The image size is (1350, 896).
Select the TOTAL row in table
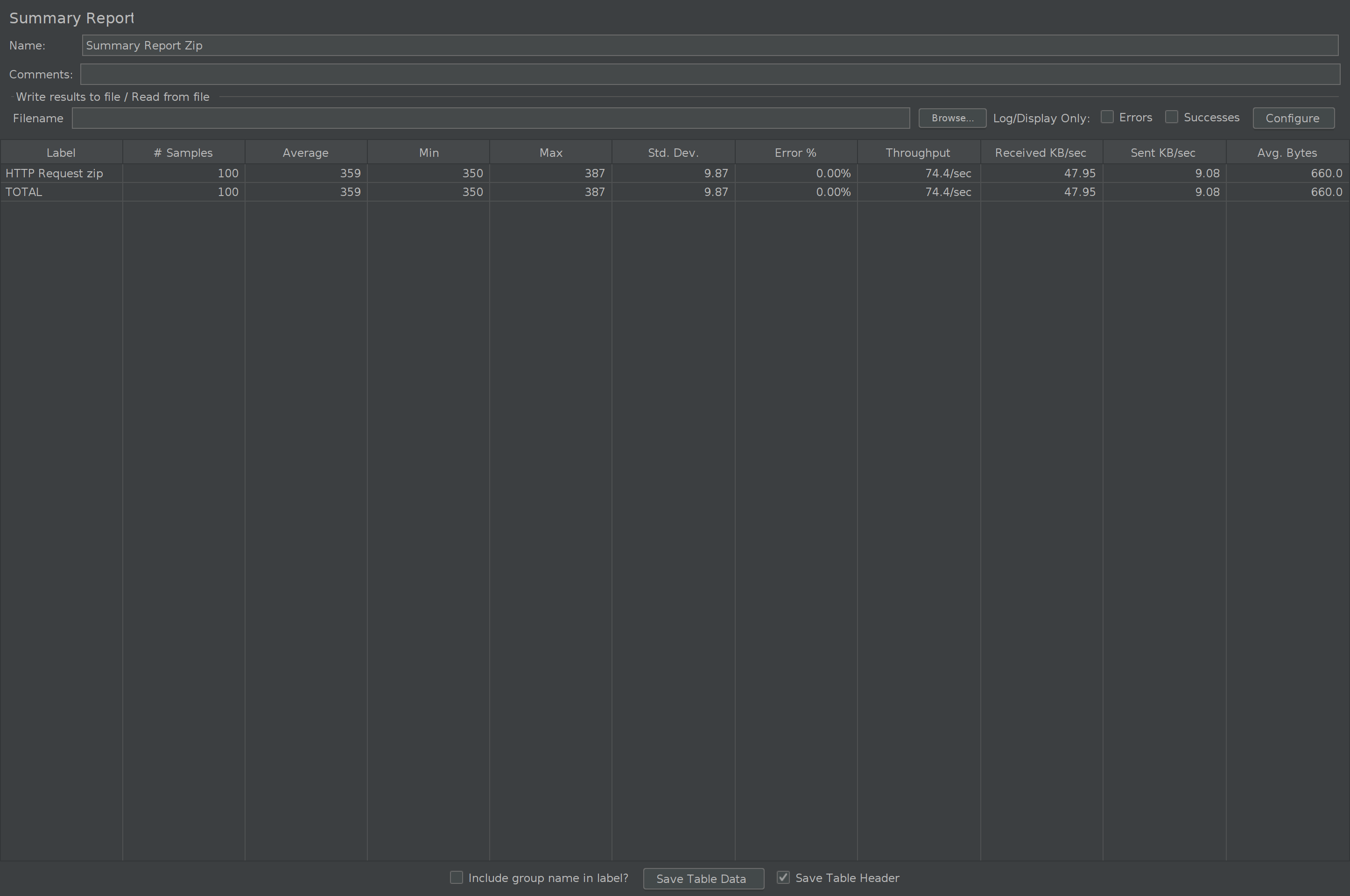(24, 192)
